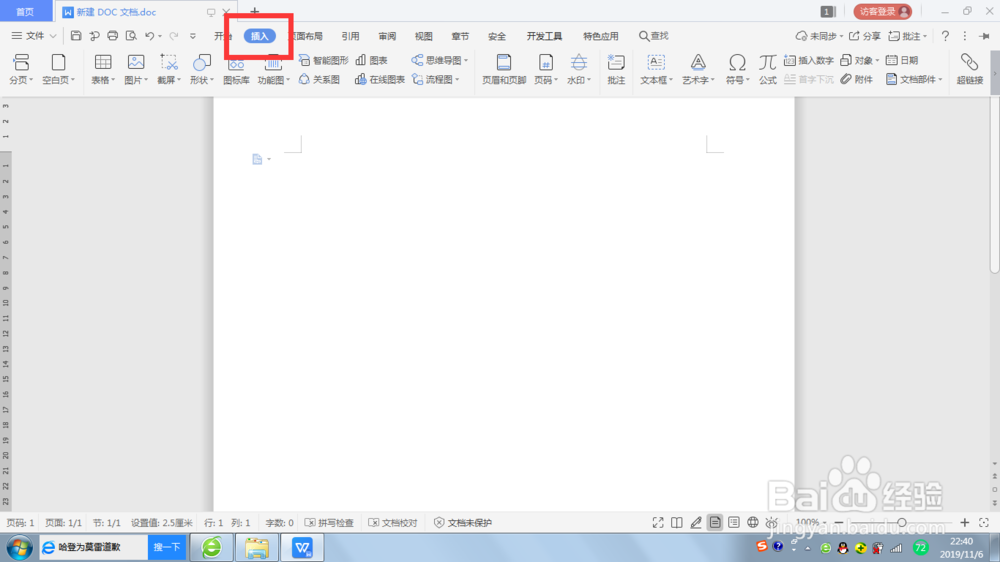Print the document from quick toolbar
The width and height of the screenshot is (1000, 562).
coord(112,36)
